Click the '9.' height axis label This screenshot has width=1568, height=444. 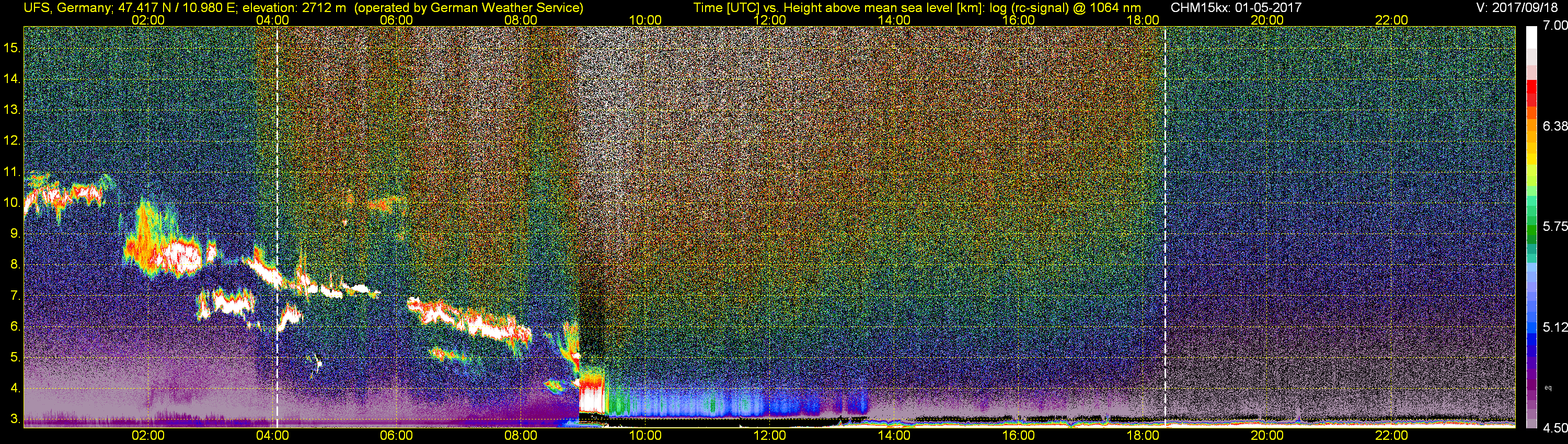(x=15, y=233)
